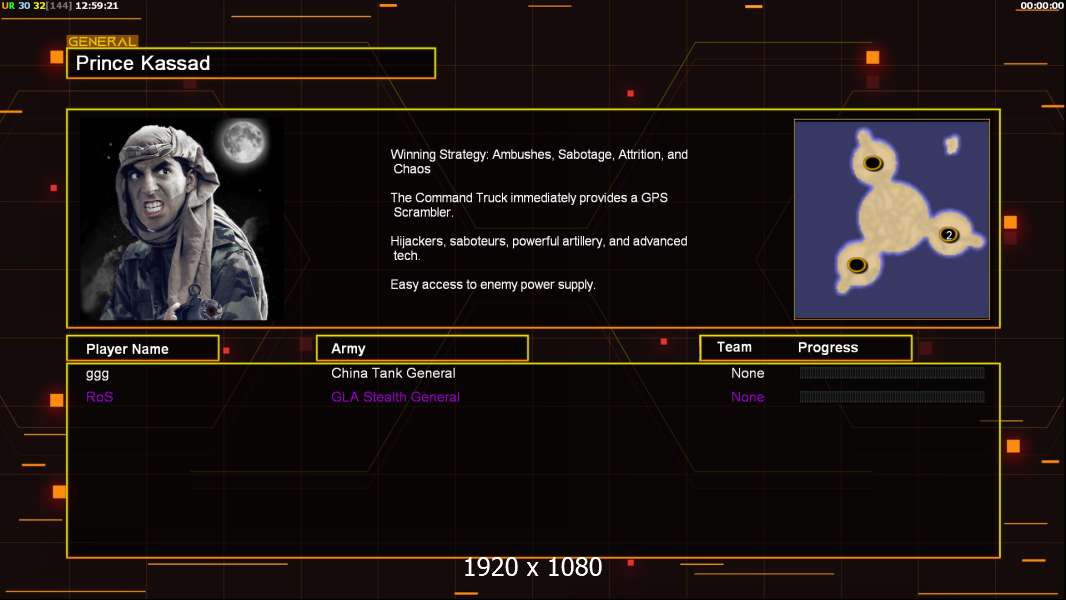
Task: Select start position marker 2 on map
Action: tap(948, 235)
